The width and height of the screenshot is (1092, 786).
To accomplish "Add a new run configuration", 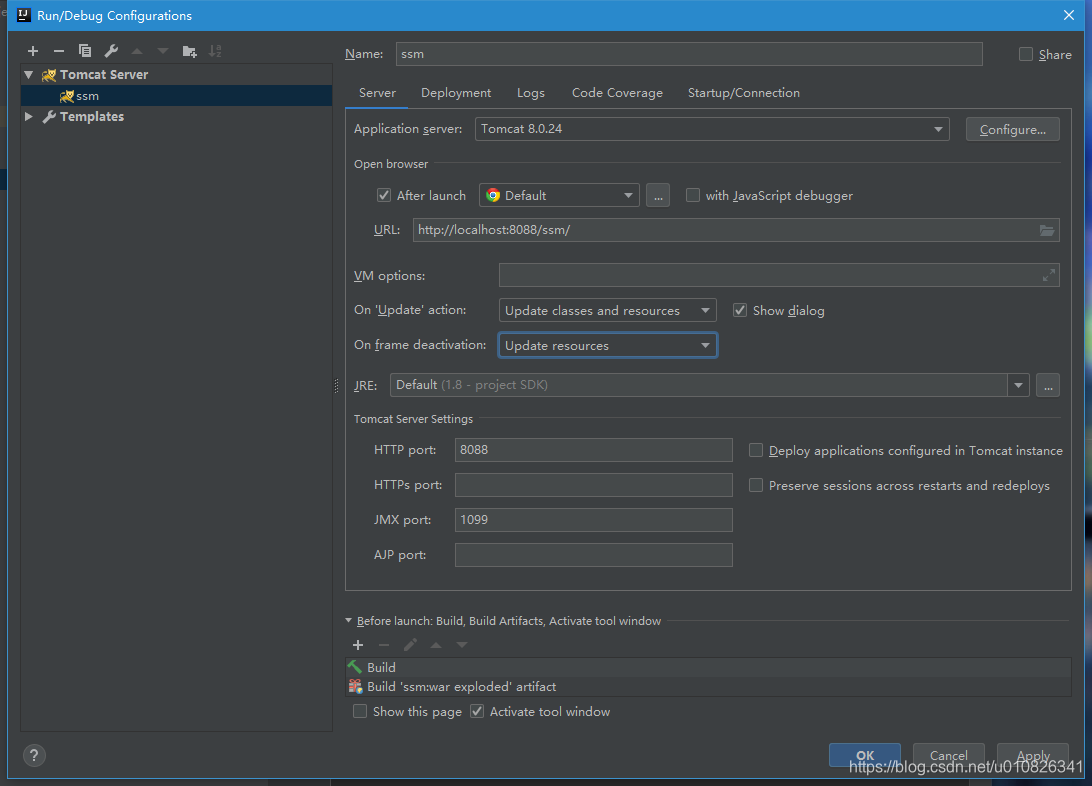I will pos(33,51).
